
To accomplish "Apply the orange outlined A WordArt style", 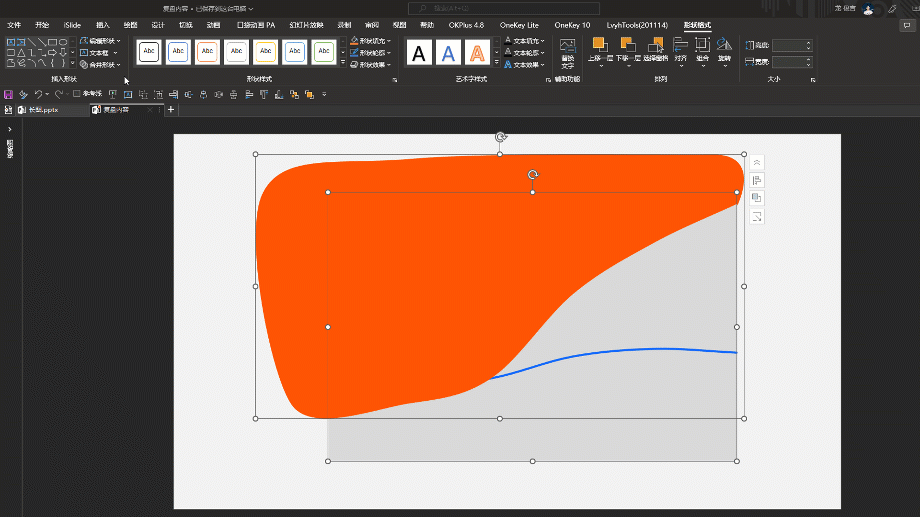I will pyautogui.click(x=478, y=53).
